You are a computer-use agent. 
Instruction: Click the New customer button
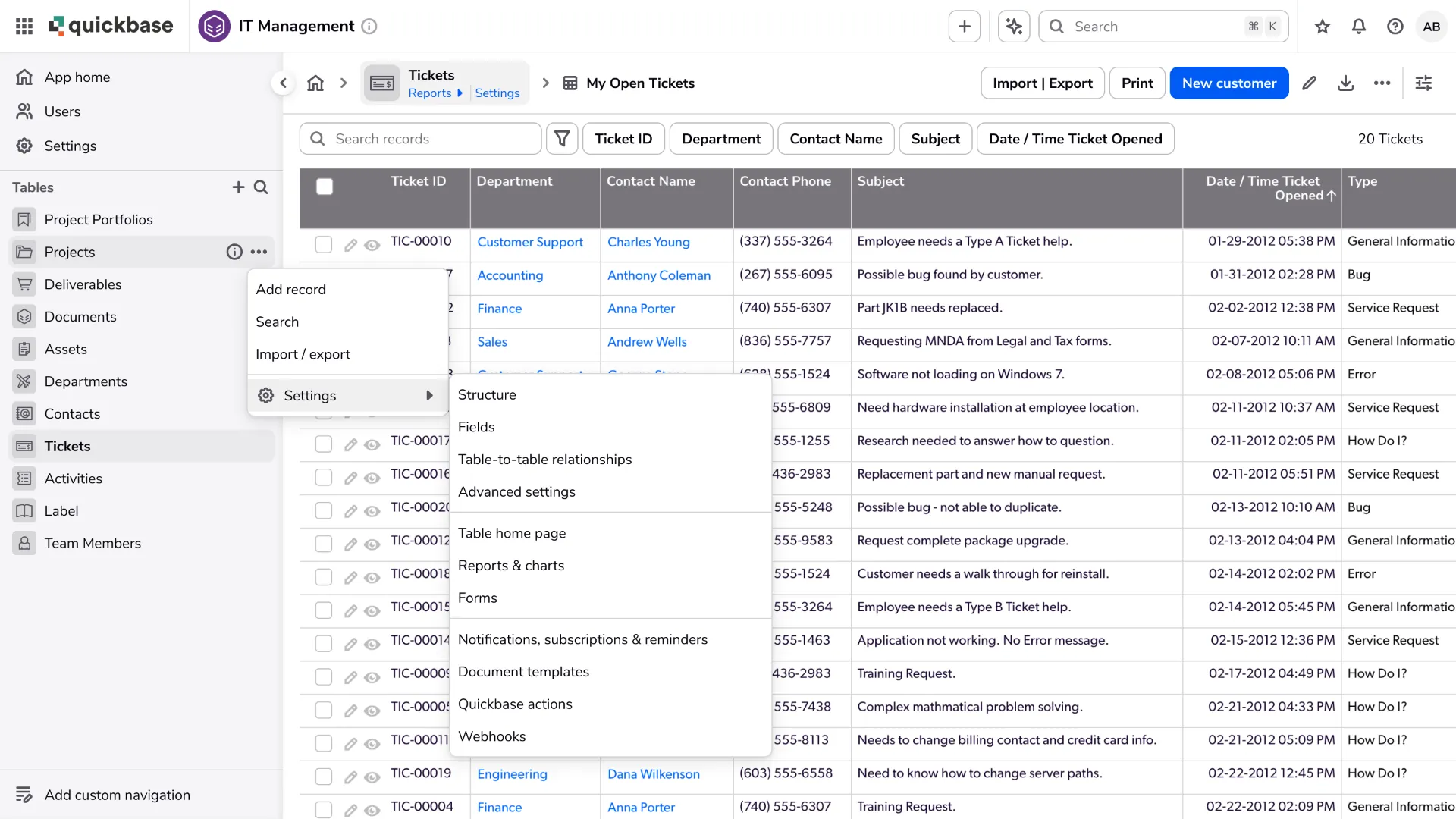[x=1229, y=83]
